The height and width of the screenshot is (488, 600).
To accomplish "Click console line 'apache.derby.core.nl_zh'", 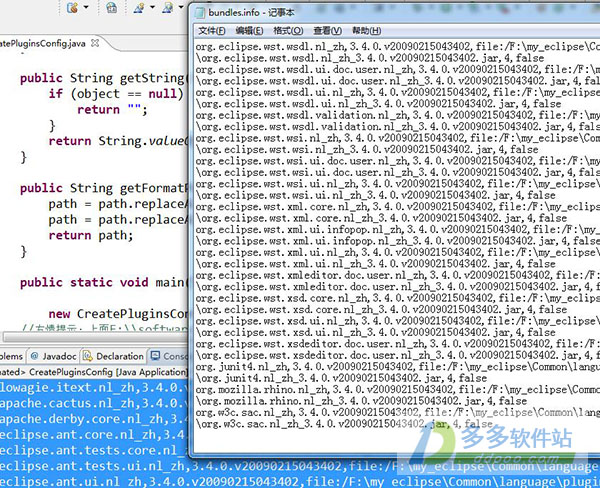I will (x=94, y=419).
